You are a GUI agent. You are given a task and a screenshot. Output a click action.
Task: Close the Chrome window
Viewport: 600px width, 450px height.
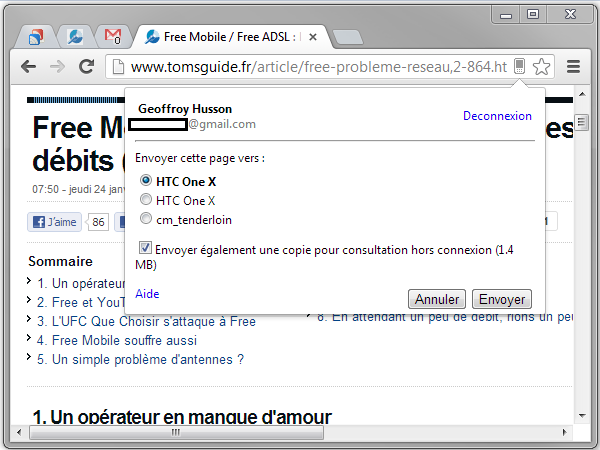(x=570, y=15)
